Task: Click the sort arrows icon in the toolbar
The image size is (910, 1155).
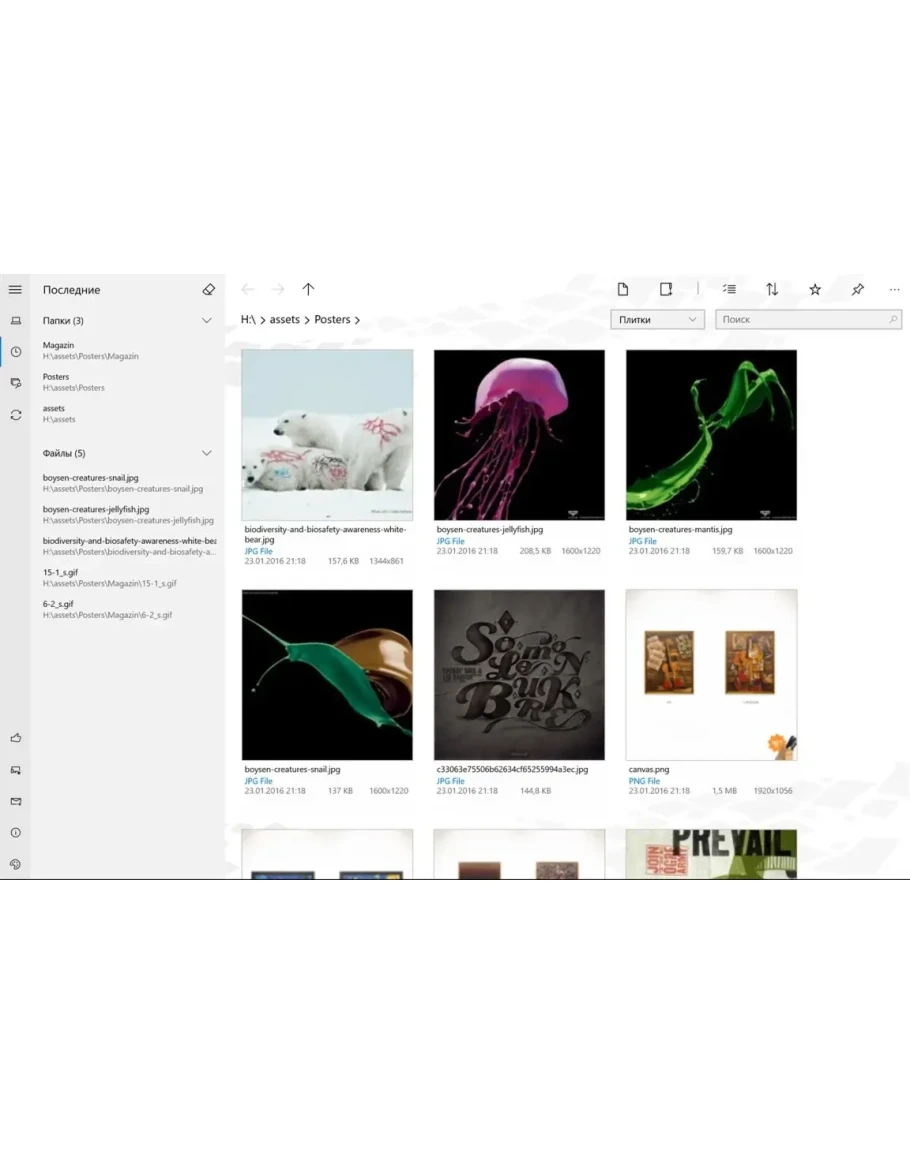Action: tap(772, 290)
